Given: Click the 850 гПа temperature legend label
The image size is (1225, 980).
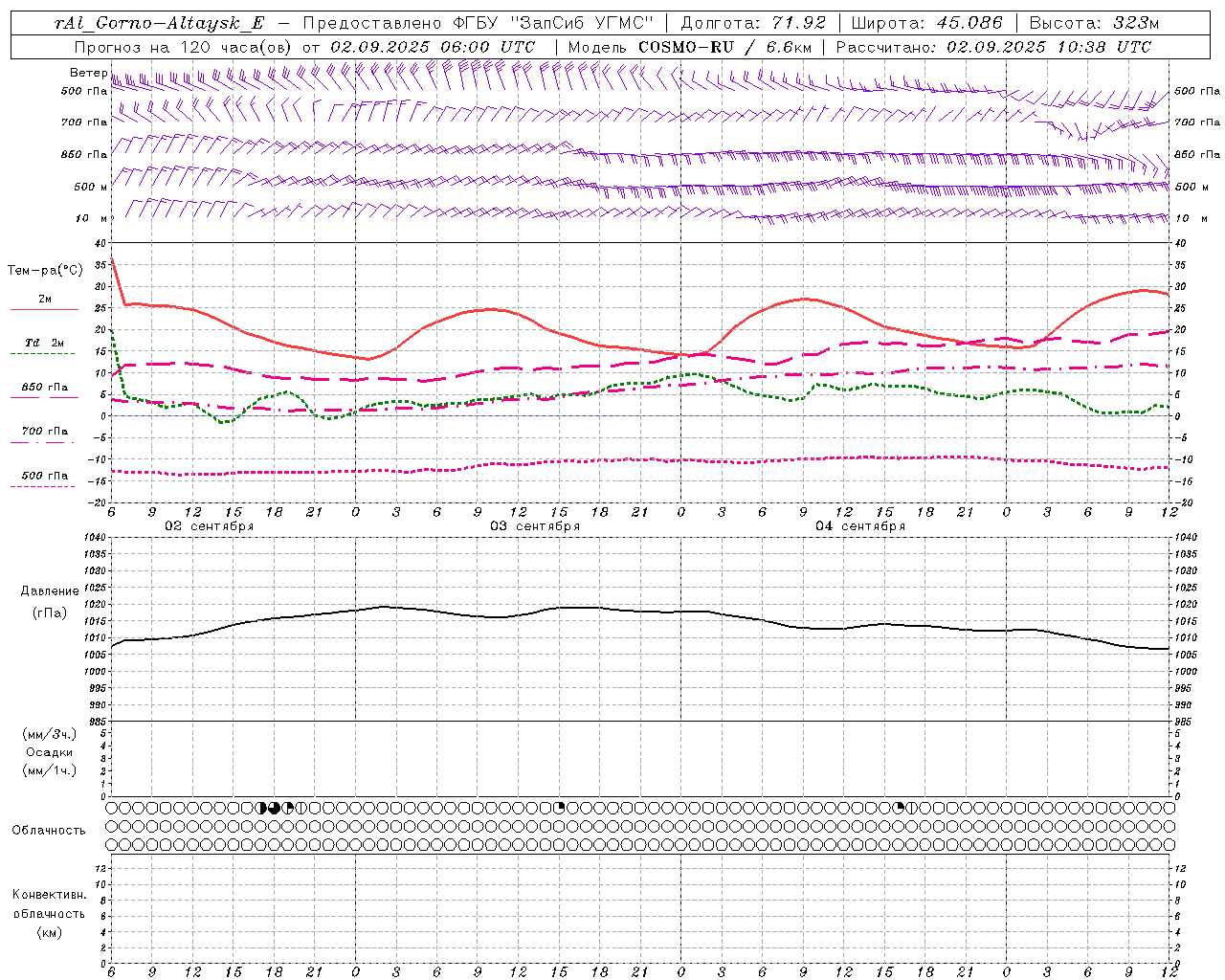Looking at the screenshot, I should click(x=45, y=388).
